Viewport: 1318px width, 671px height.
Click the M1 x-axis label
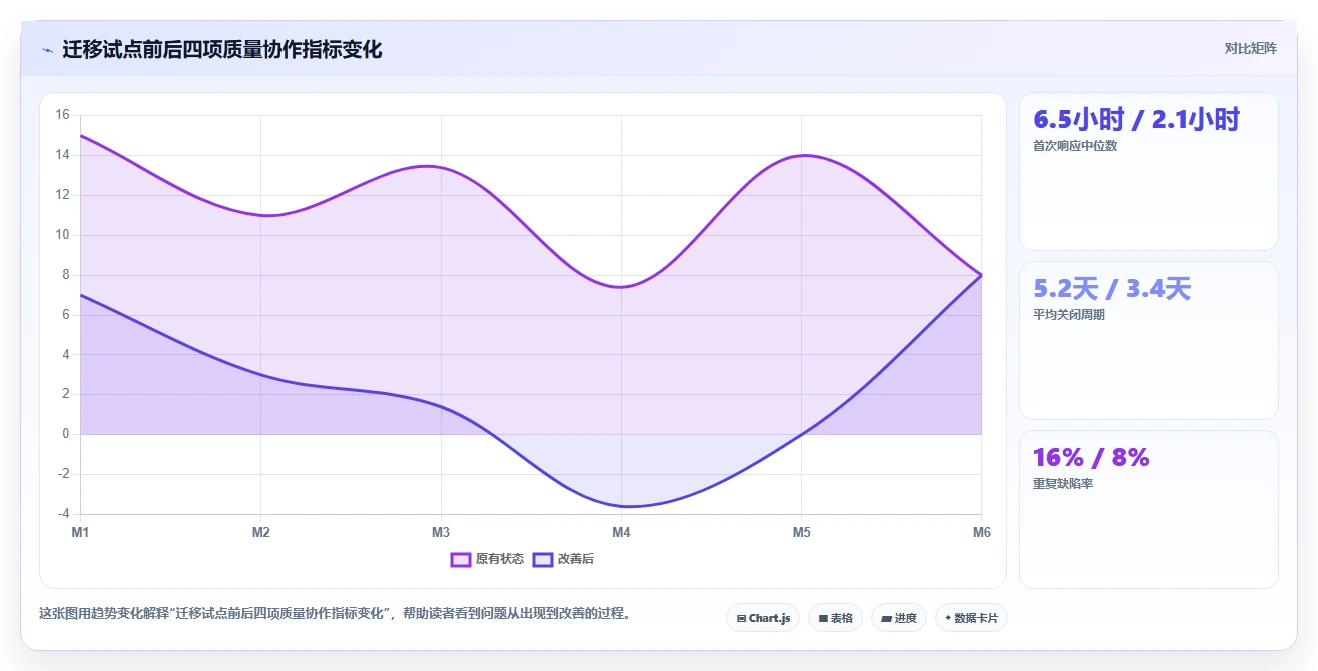(80, 532)
